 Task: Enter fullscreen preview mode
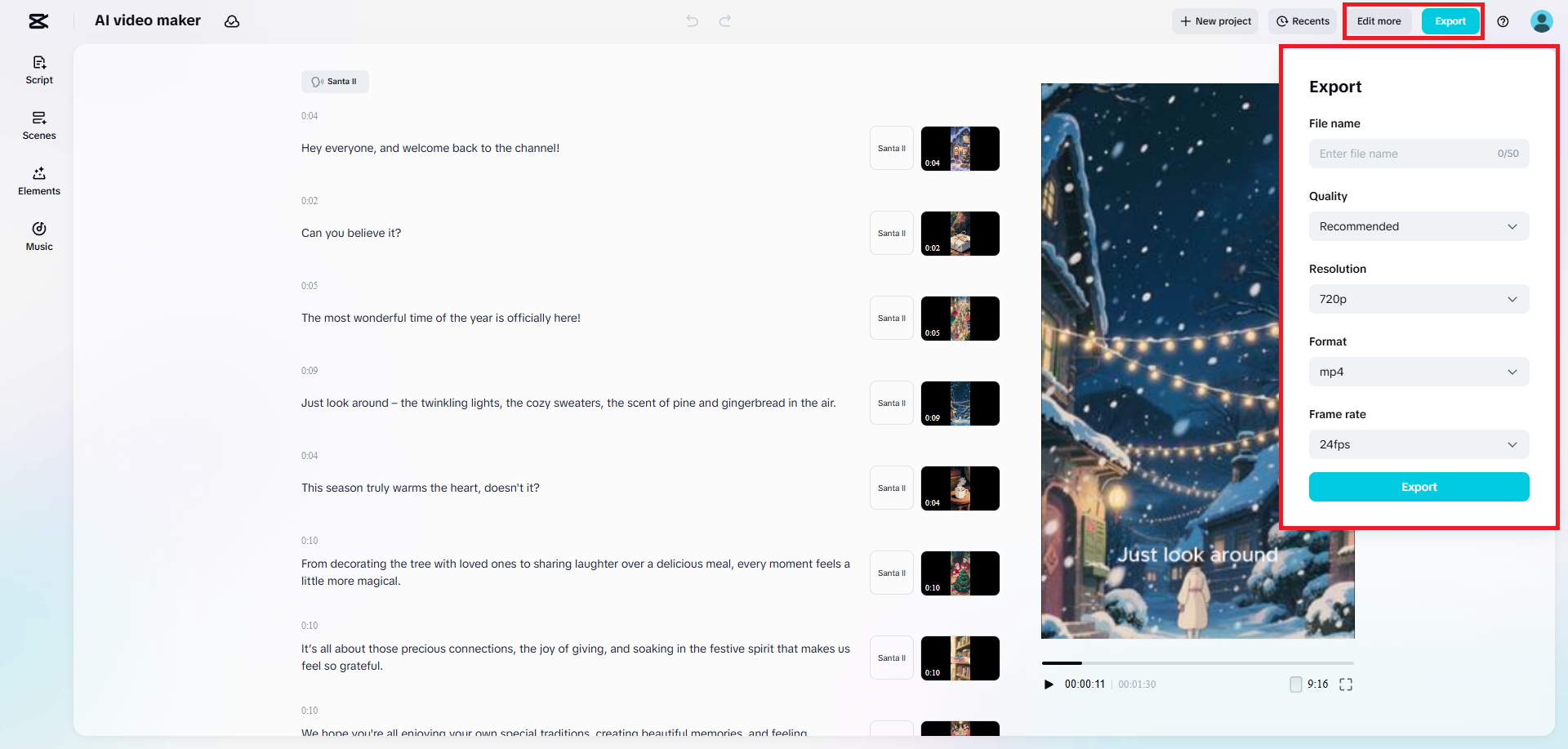[1346, 684]
